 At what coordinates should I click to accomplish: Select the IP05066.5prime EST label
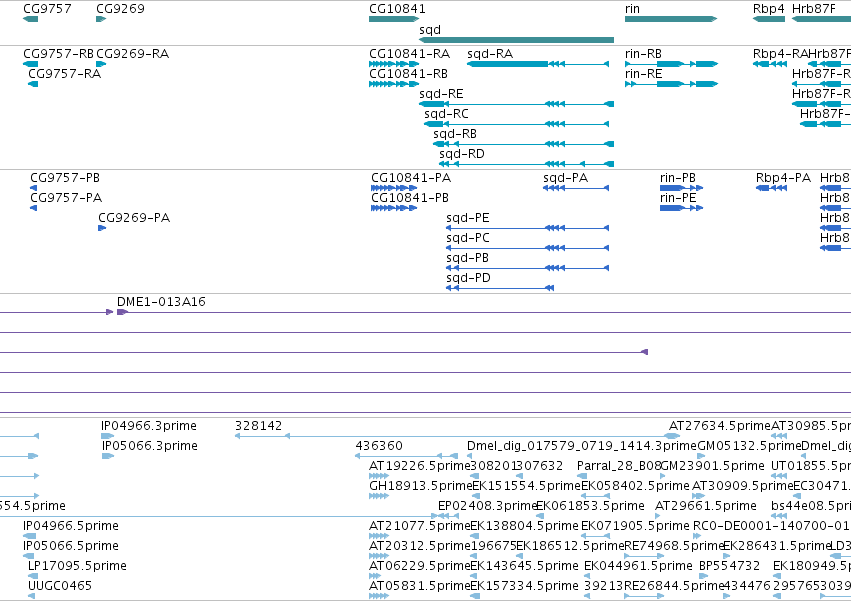(71, 546)
